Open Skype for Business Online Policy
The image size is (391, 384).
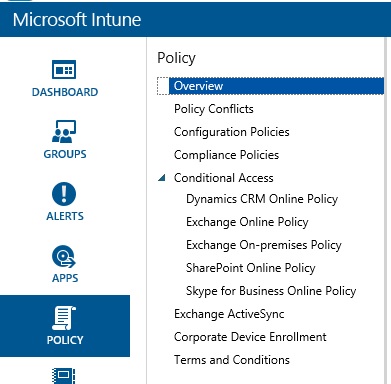(x=271, y=291)
